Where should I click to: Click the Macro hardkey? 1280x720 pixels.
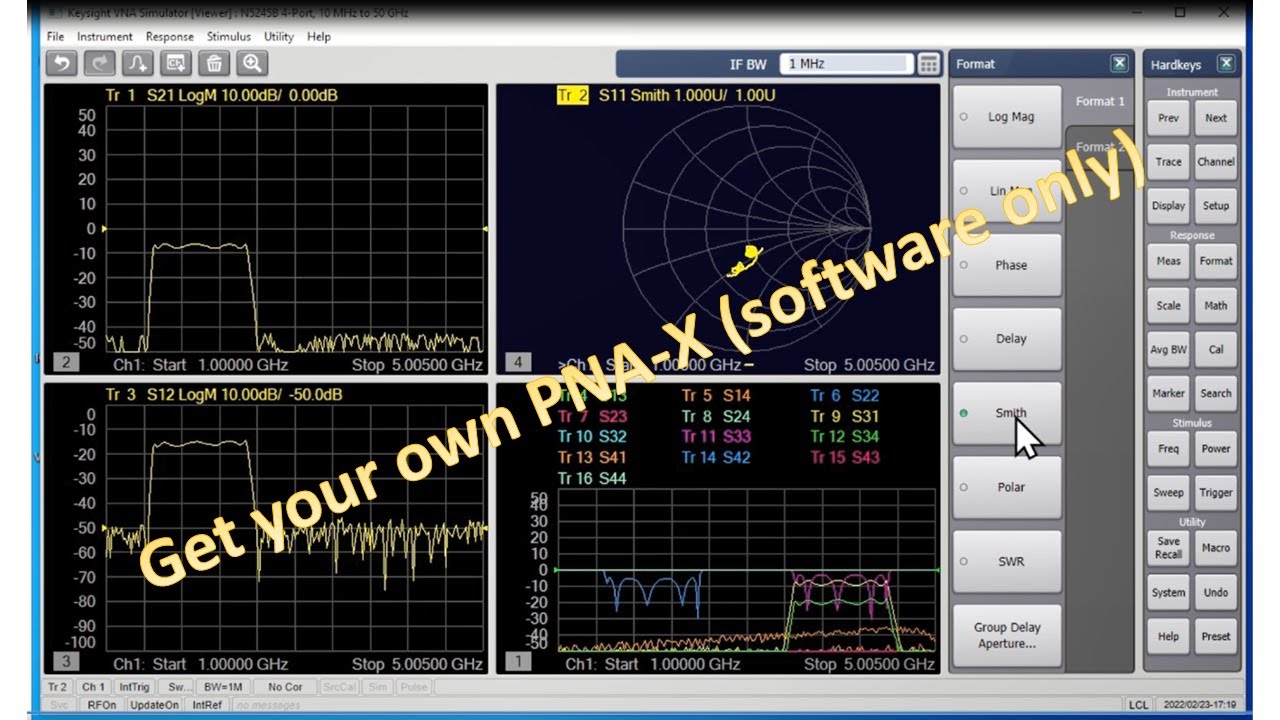1216,548
